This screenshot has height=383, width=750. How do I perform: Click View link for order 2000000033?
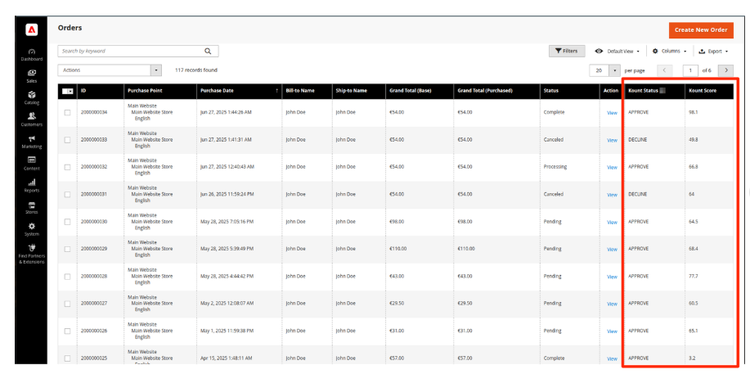tap(612, 140)
